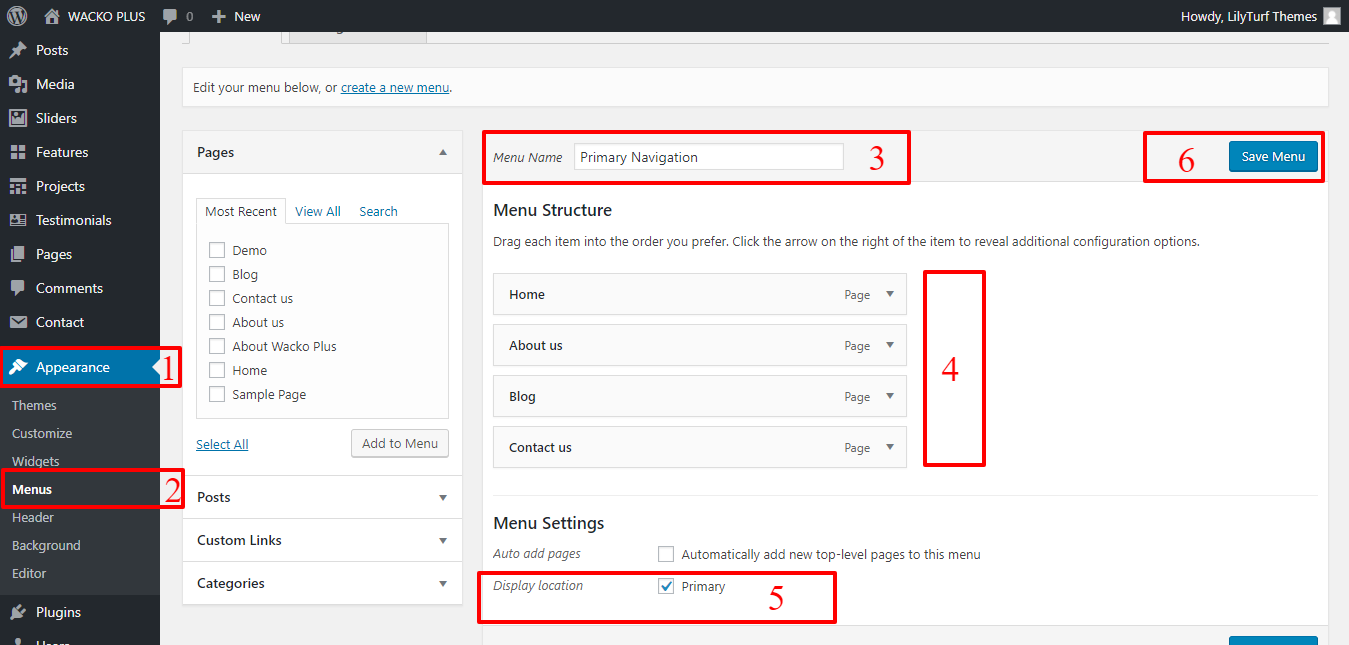
Task: Uncheck the Primary display location checkbox
Action: (666, 586)
